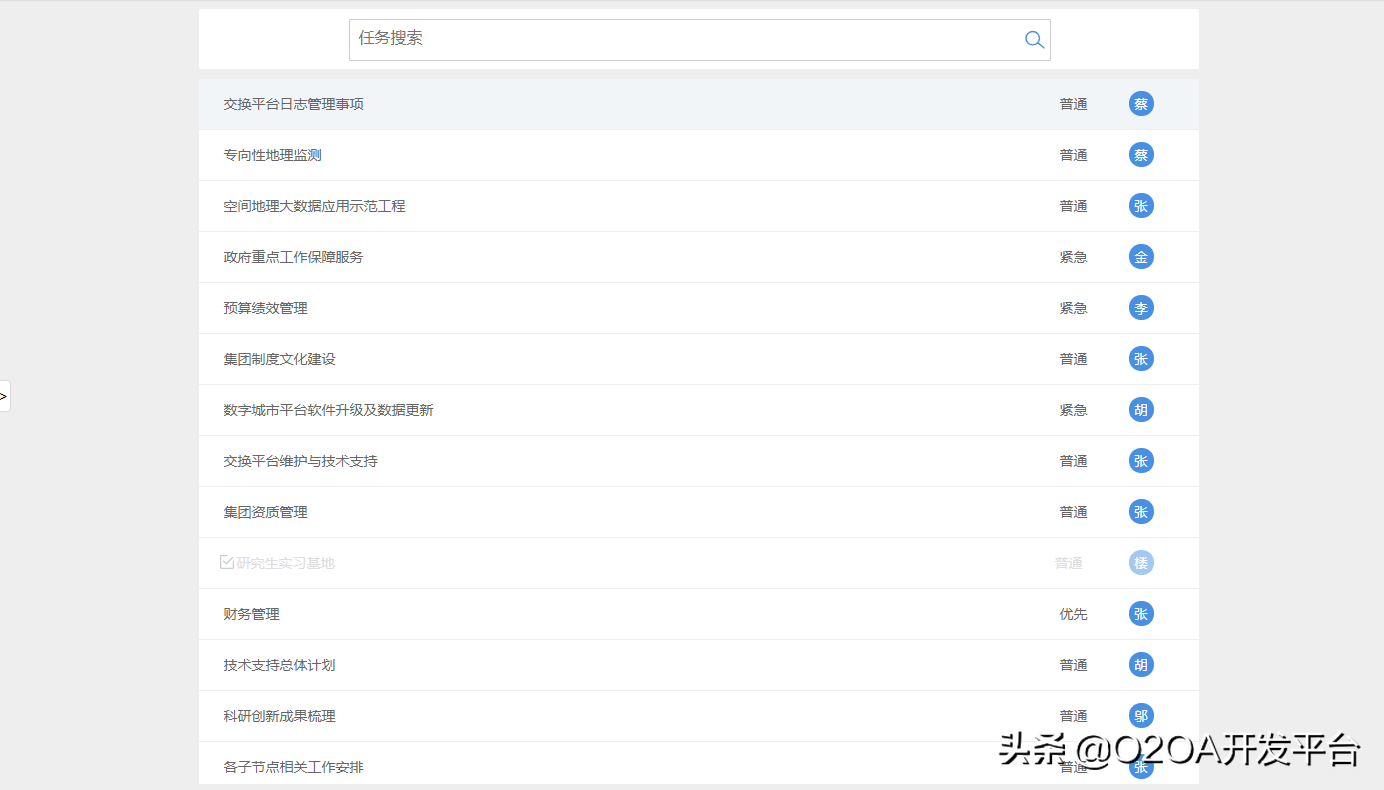The height and width of the screenshot is (790, 1384).
Task: Click 邹 avatar on 科研创新成果梳理 row
Action: (x=1141, y=715)
